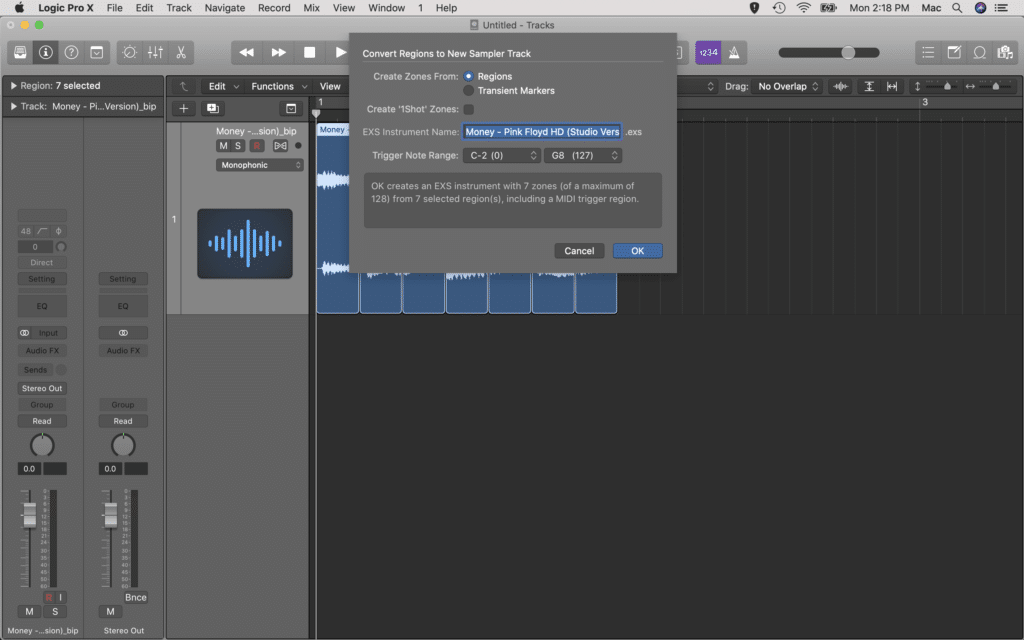Open the List Editors icon
Viewport: 1024px width, 640px height.
point(928,52)
